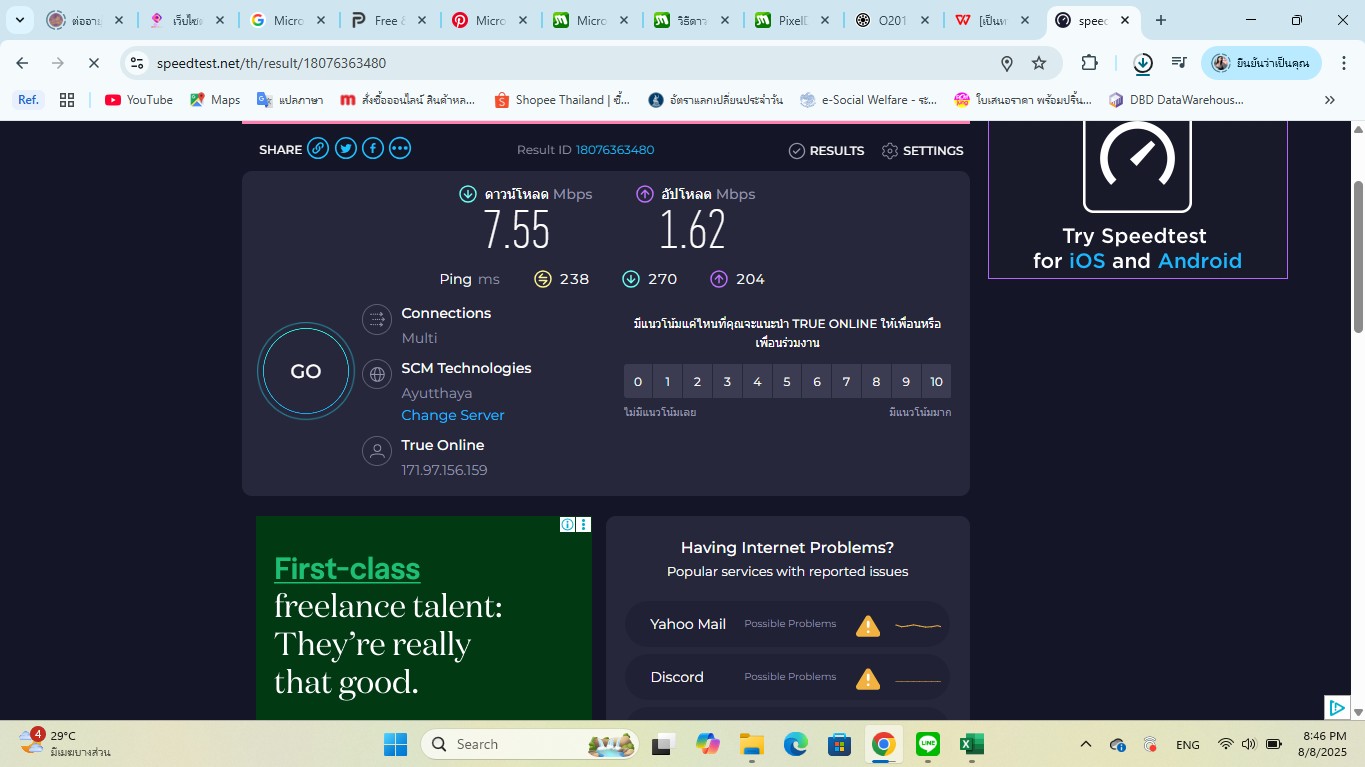Rate recommendation score 10

(936, 381)
